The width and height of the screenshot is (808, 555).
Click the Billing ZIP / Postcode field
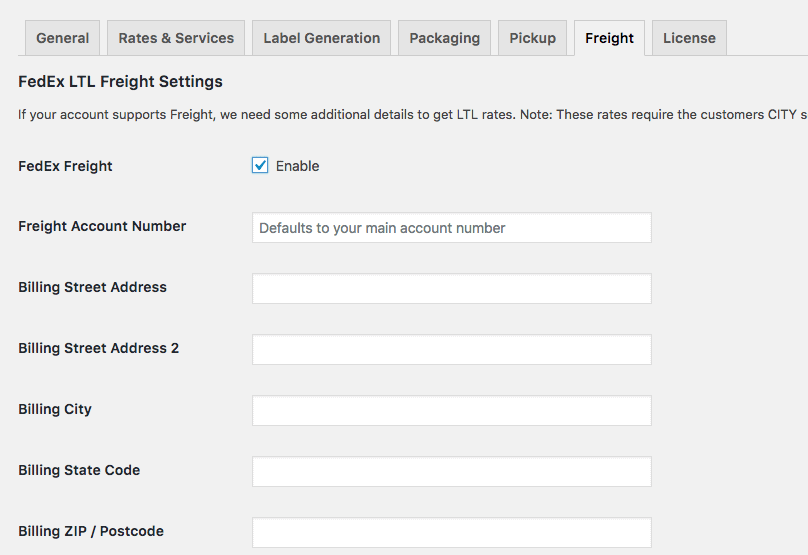point(451,532)
